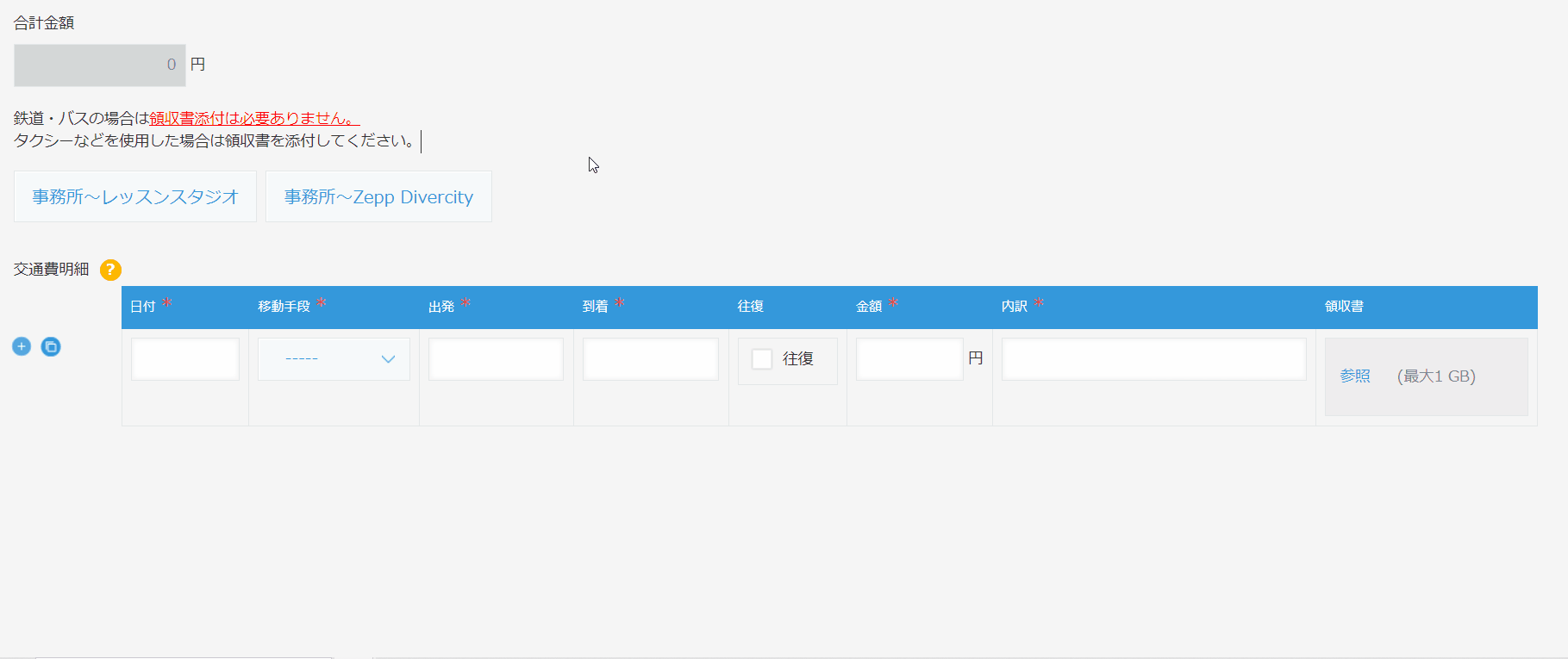
Task: Open the 移動手段 dropdown
Action: (x=334, y=359)
